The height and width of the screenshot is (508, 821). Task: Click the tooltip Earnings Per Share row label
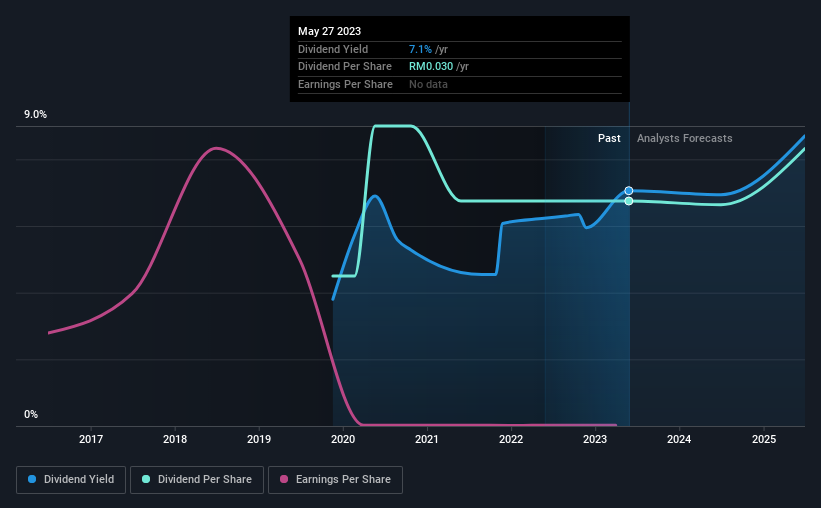point(345,84)
